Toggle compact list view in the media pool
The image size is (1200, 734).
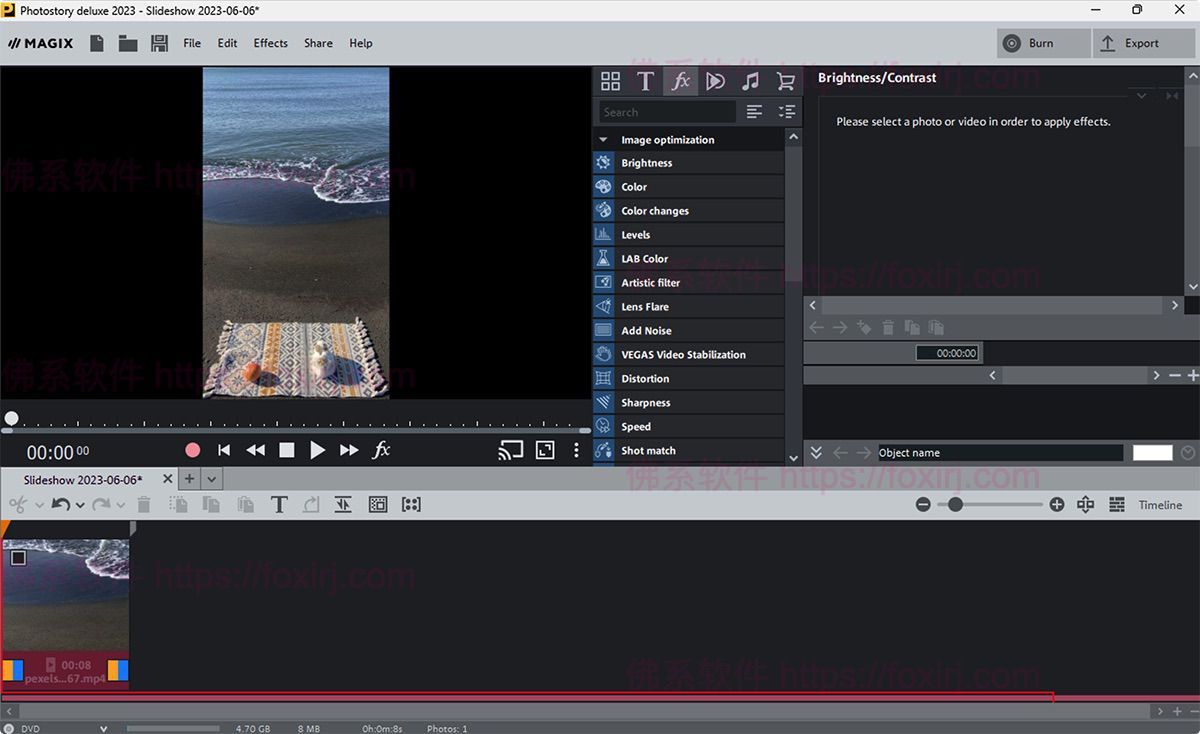coord(754,111)
